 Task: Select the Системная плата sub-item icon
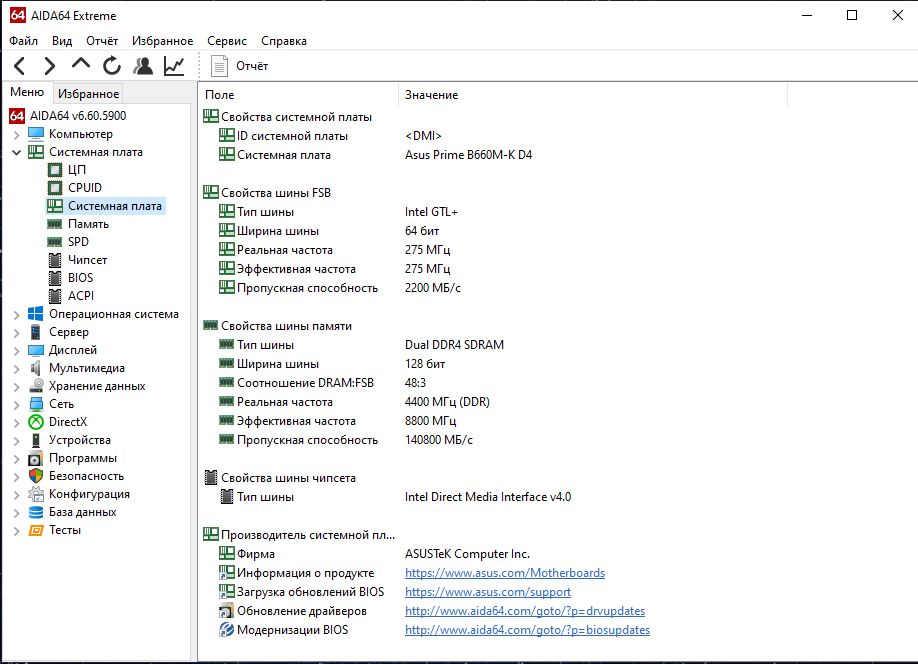54,206
